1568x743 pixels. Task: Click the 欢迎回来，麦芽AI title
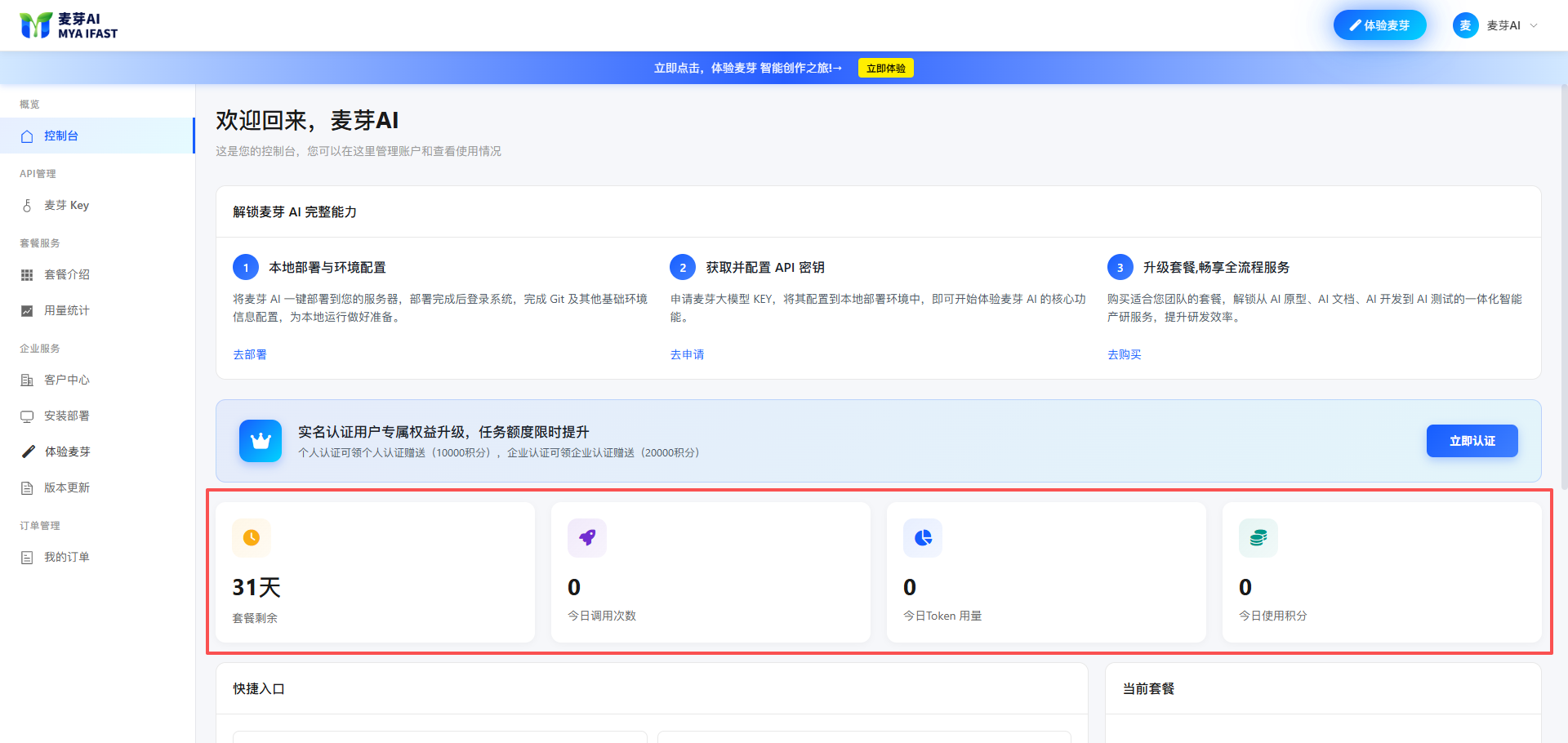click(307, 120)
